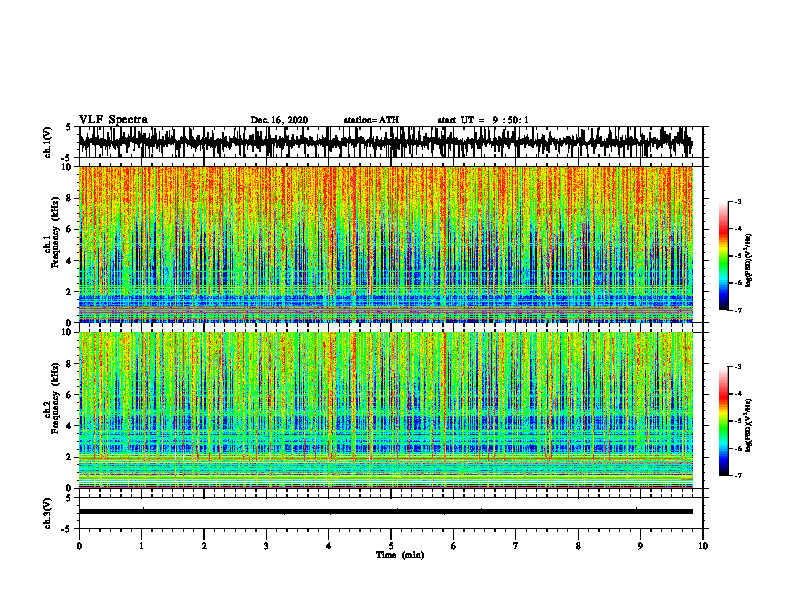Click the "ch.3(V)" axis label
This screenshot has width=792, height=612.
(47, 514)
